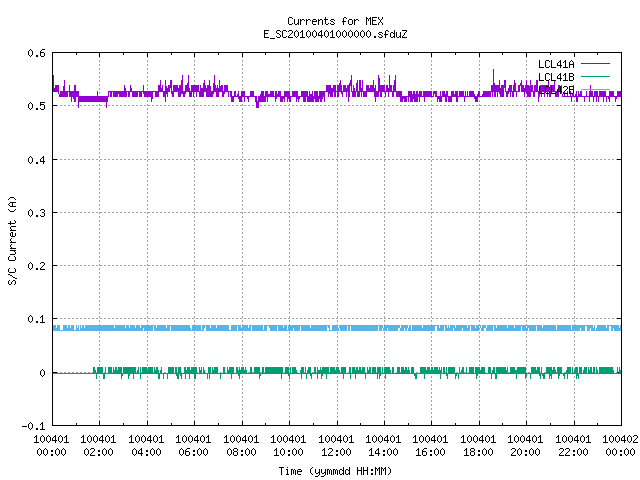Click the 0.1 y-axis tick label
This screenshot has width=640, height=480.
[x=36, y=319]
